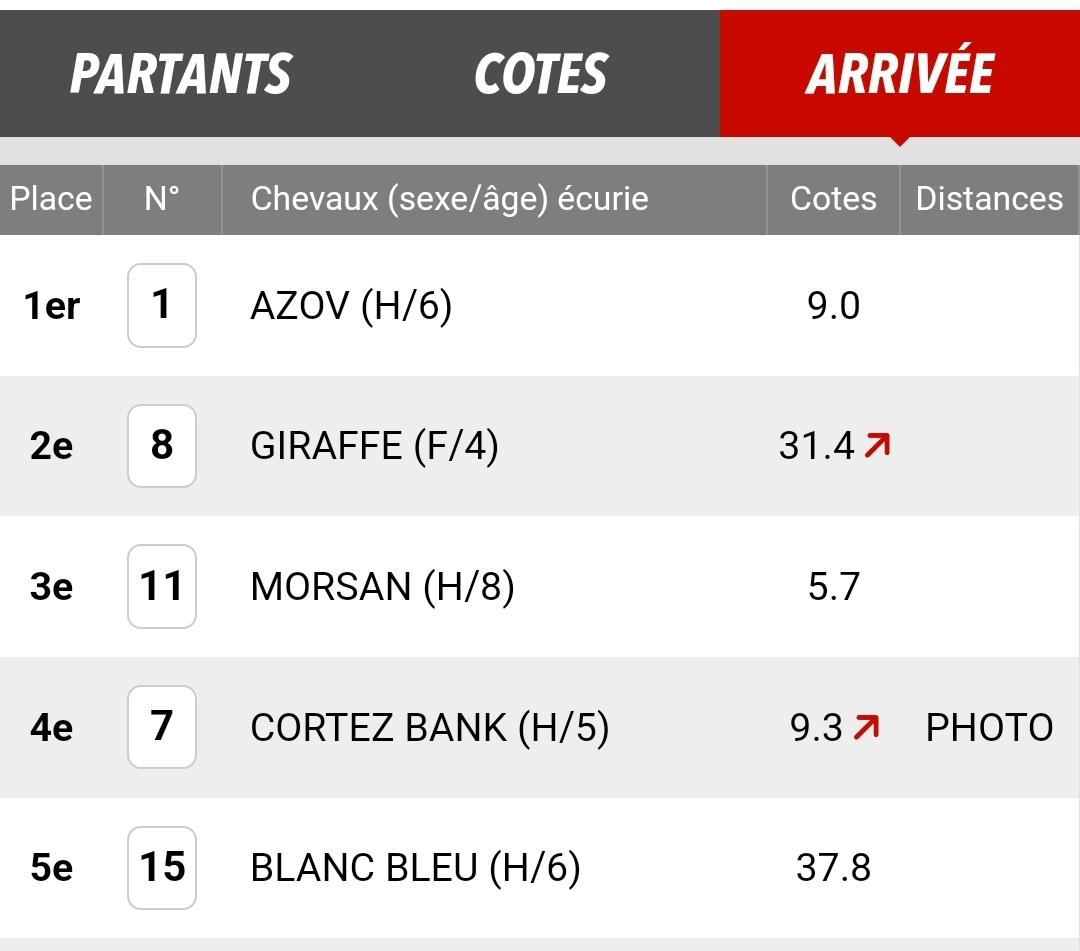Select CORTEZ BANK (H/5) horse name
Screen dimensions: 1080x951
pyautogui.click(x=430, y=727)
